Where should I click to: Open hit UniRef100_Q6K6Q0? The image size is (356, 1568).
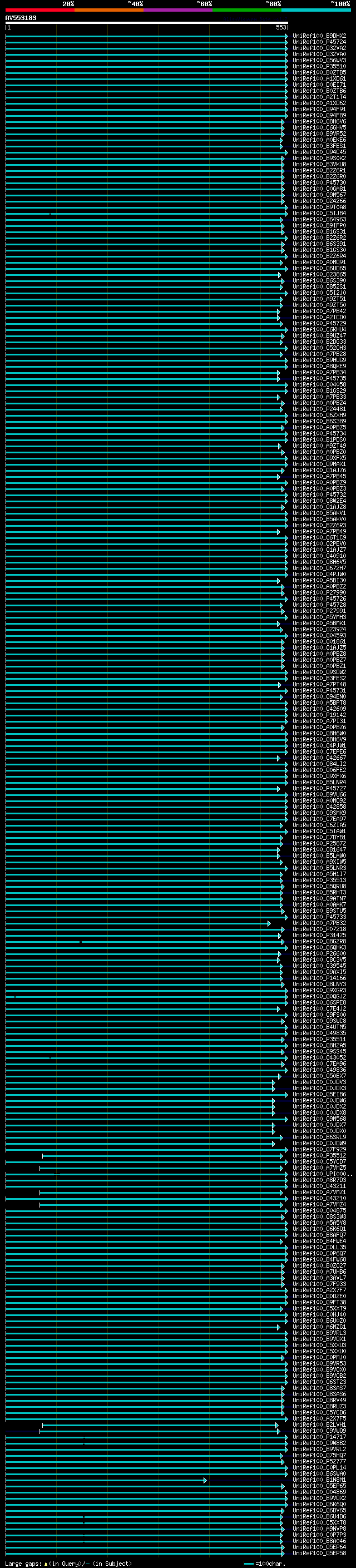tap(319, 1503)
